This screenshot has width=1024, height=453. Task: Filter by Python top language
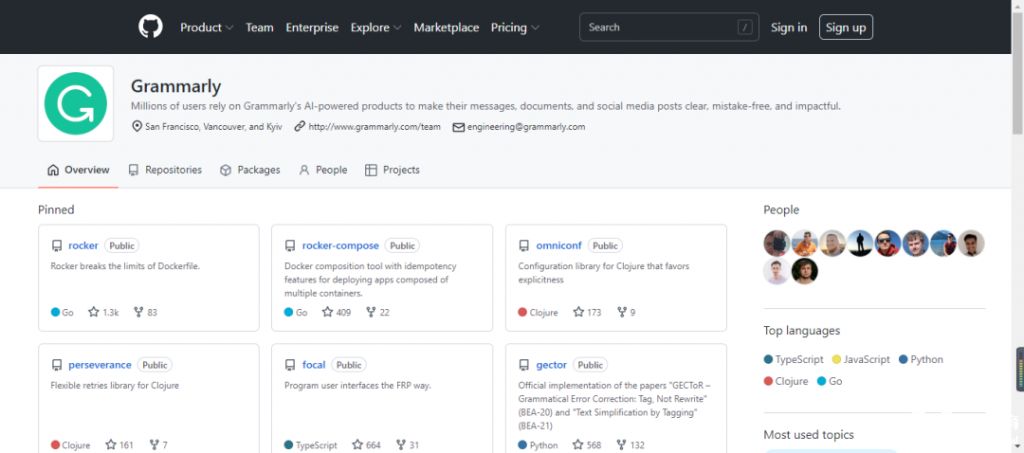tap(921, 360)
